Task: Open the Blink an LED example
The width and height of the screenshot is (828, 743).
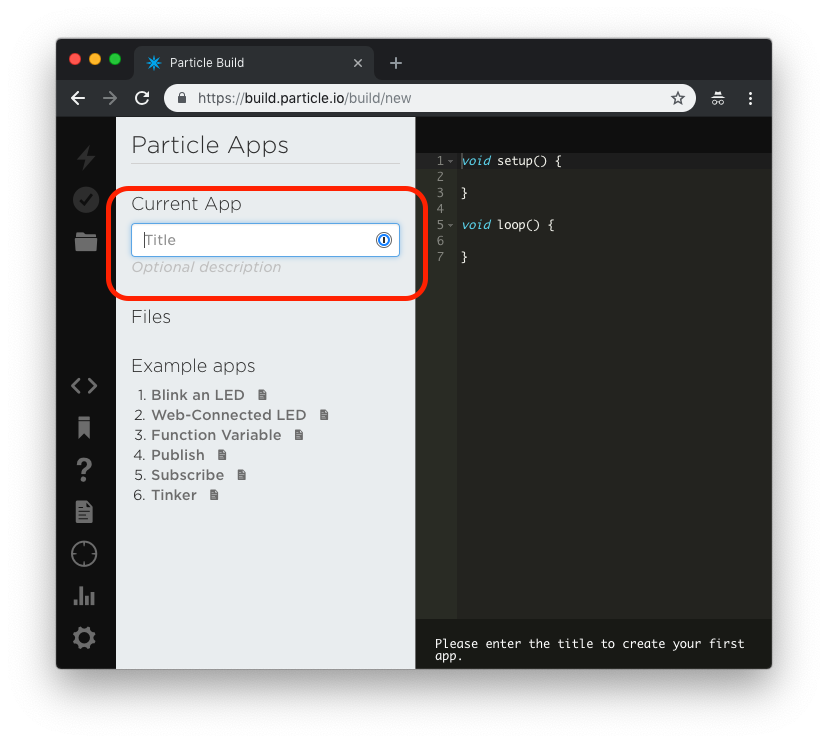Action: coord(197,395)
